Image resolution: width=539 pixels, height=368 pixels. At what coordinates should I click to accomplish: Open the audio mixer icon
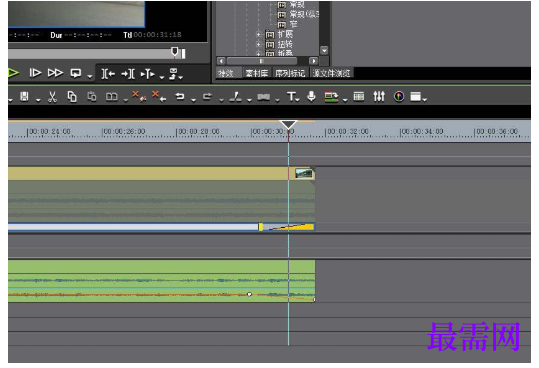tap(379, 97)
